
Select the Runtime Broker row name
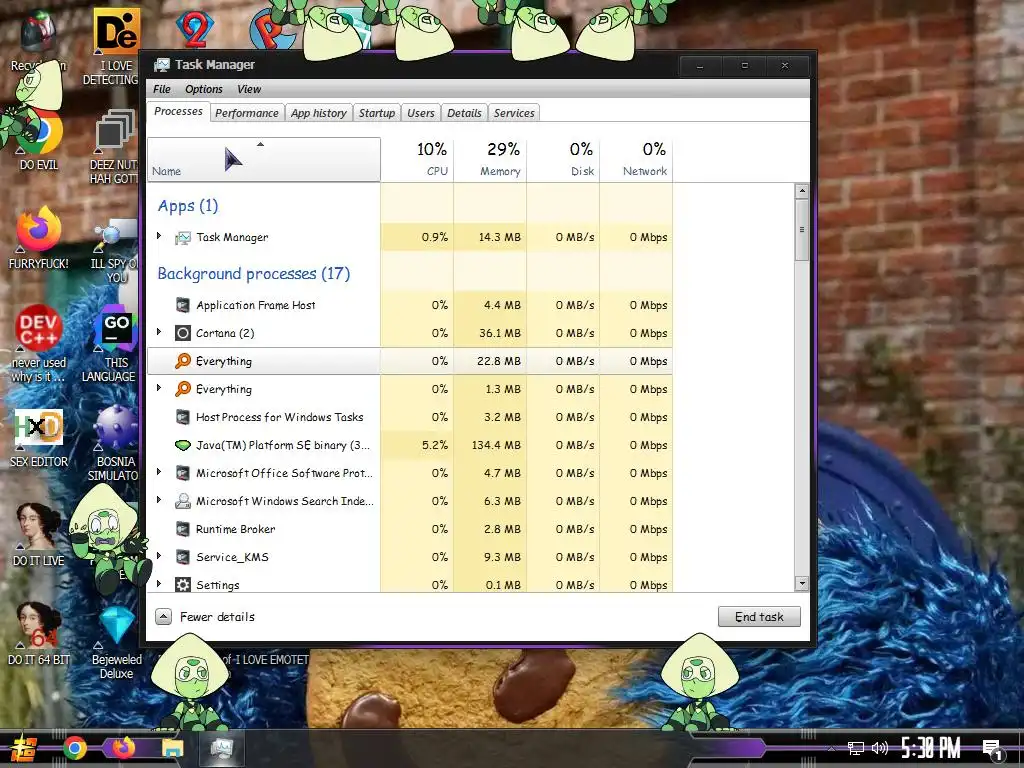[236, 530]
